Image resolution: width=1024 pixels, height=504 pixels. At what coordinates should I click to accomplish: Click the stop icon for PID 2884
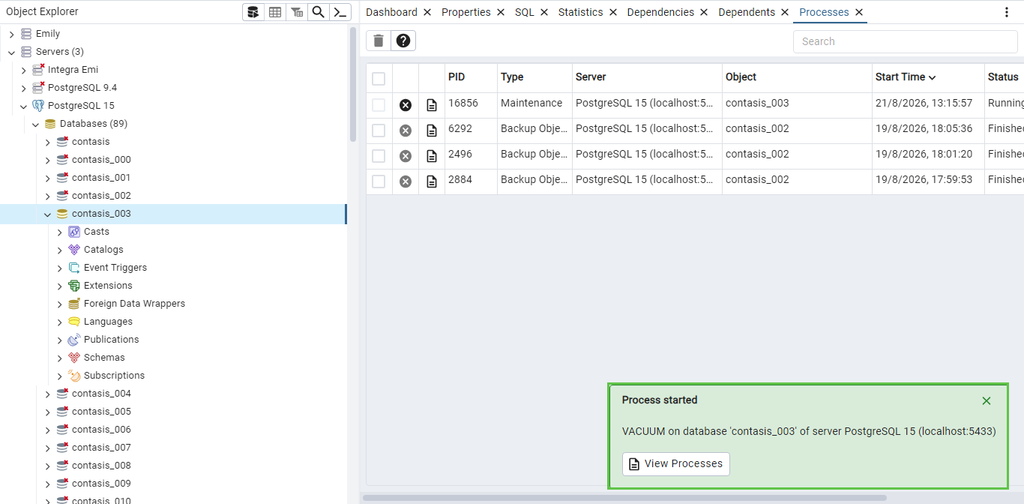(406, 181)
